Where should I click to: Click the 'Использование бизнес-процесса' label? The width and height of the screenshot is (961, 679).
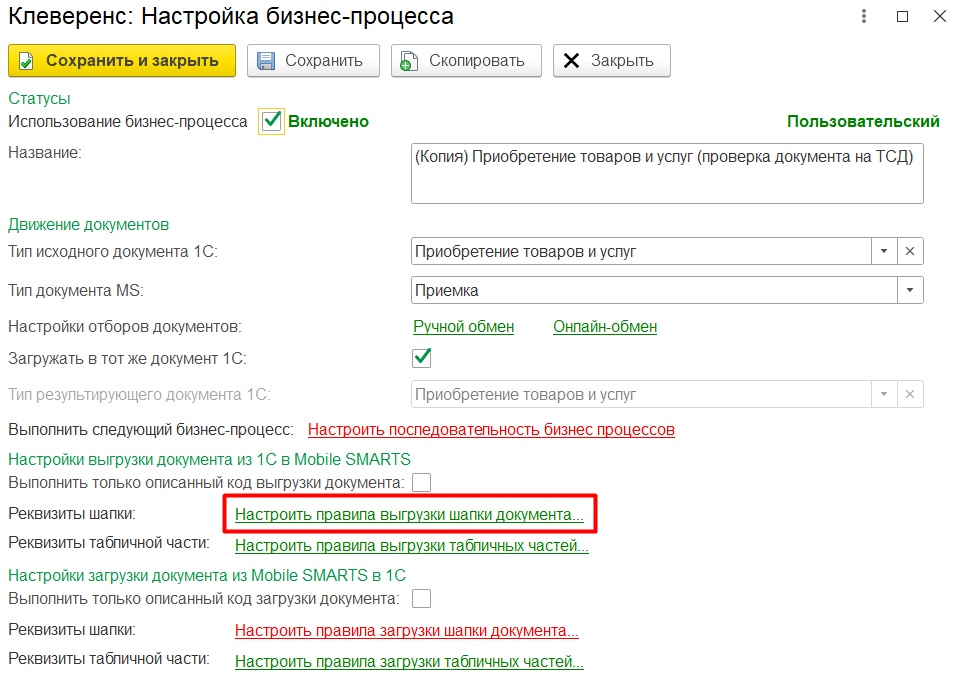point(127,121)
